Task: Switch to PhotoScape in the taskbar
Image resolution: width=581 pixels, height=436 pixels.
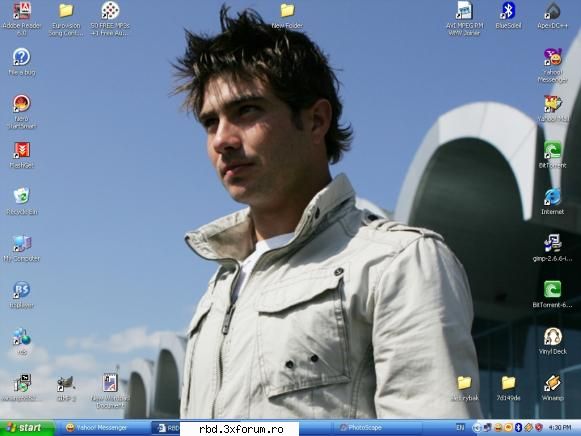Action: tap(377, 428)
